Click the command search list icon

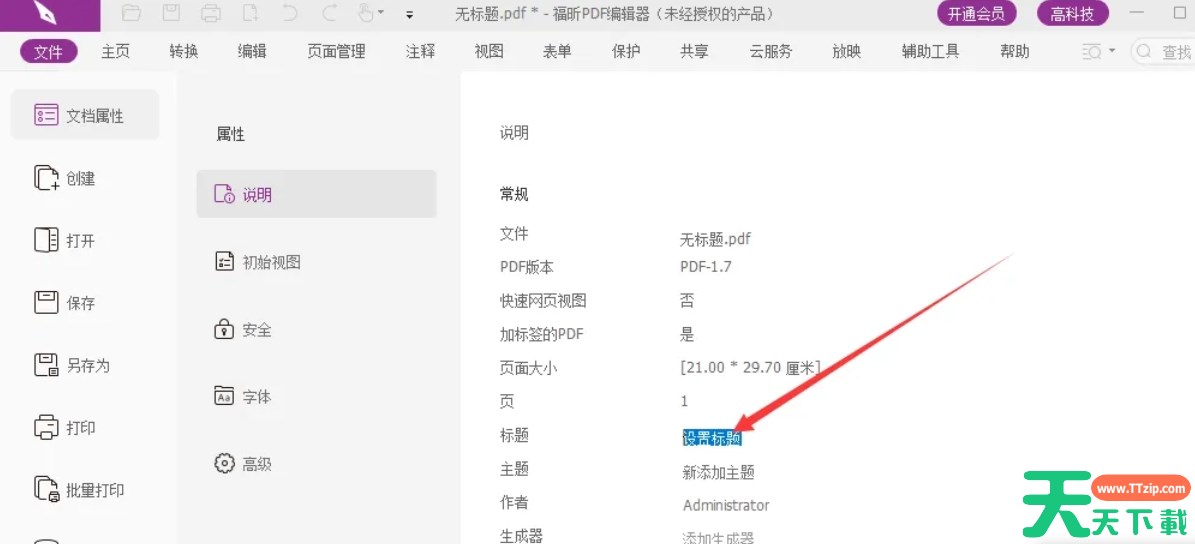point(1091,52)
